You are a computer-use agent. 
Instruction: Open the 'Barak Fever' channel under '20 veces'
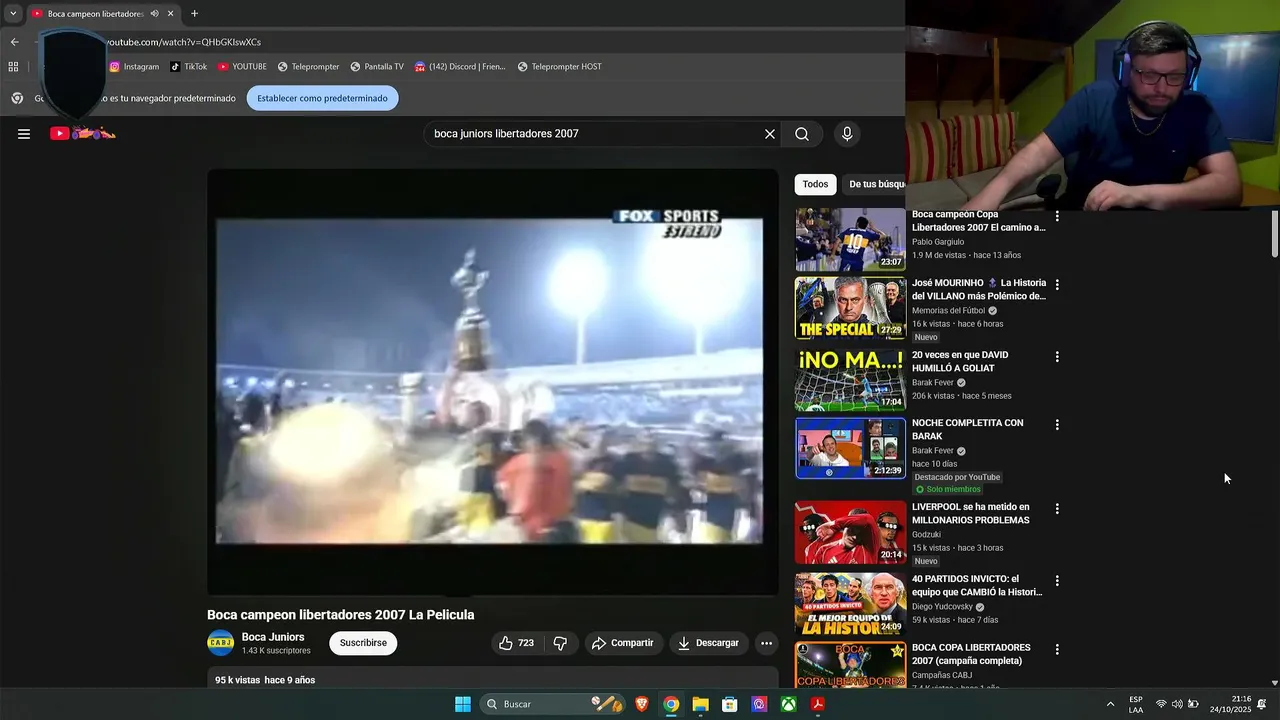point(933,383)
